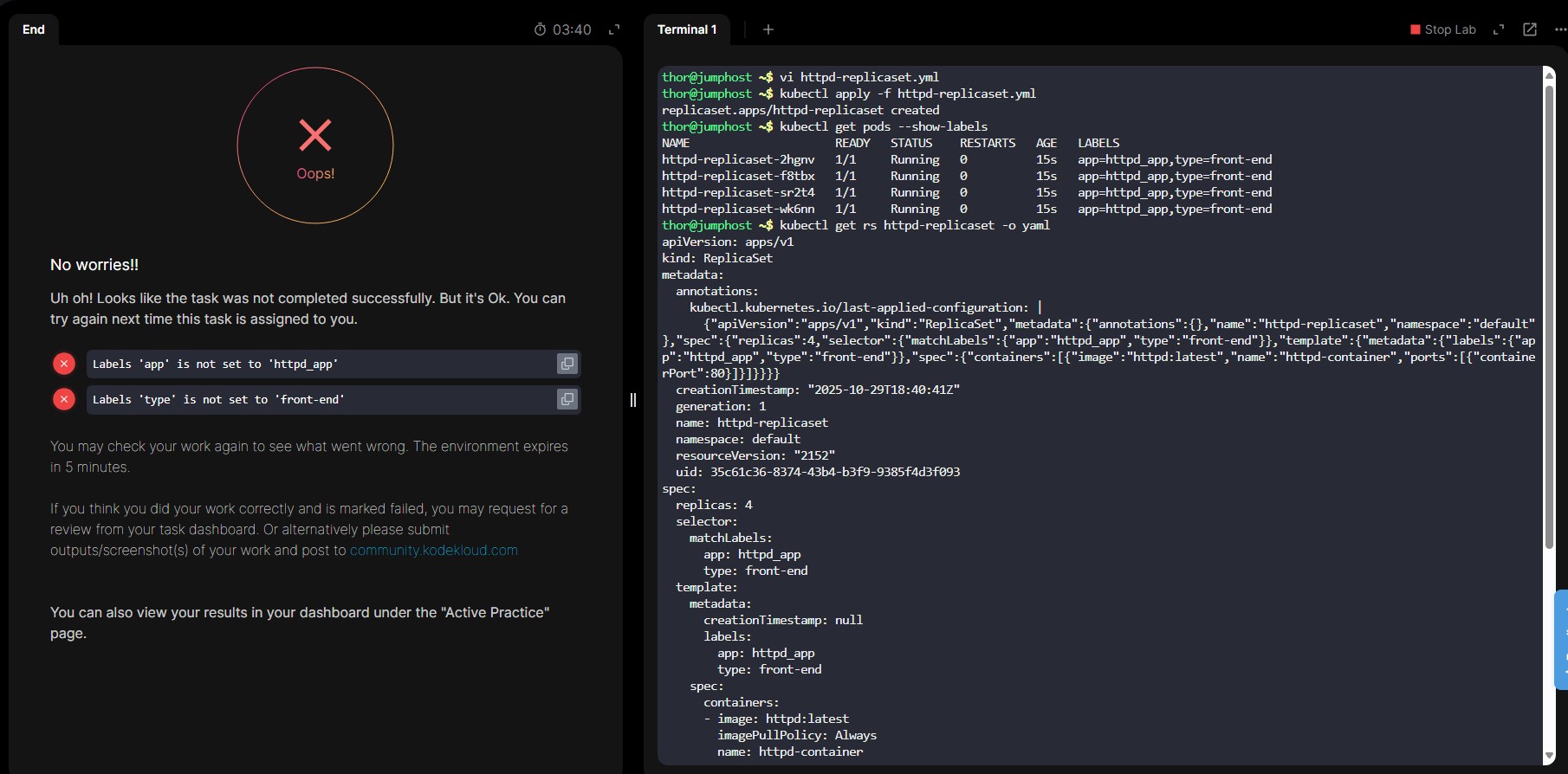Image resolution: width=1568 pixels, height=774 pixels.
Task: Click red X beside 'type' label error
Action: (64, 399)
